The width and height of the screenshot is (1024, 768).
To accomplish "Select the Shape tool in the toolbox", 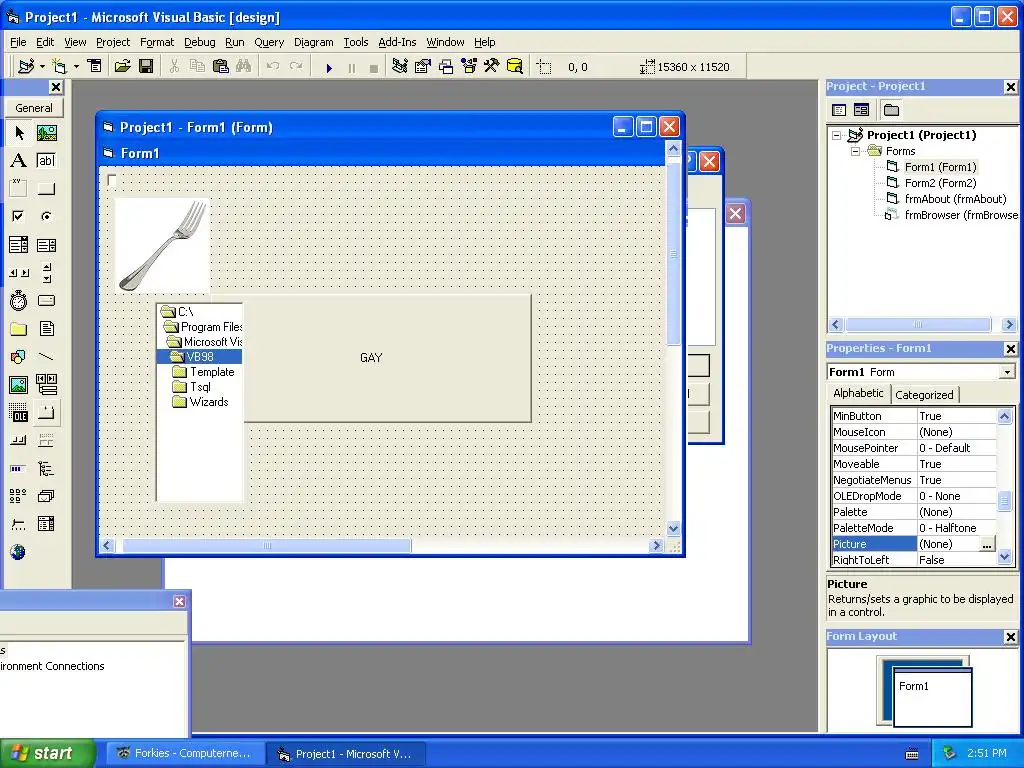I will coord(19,357).
